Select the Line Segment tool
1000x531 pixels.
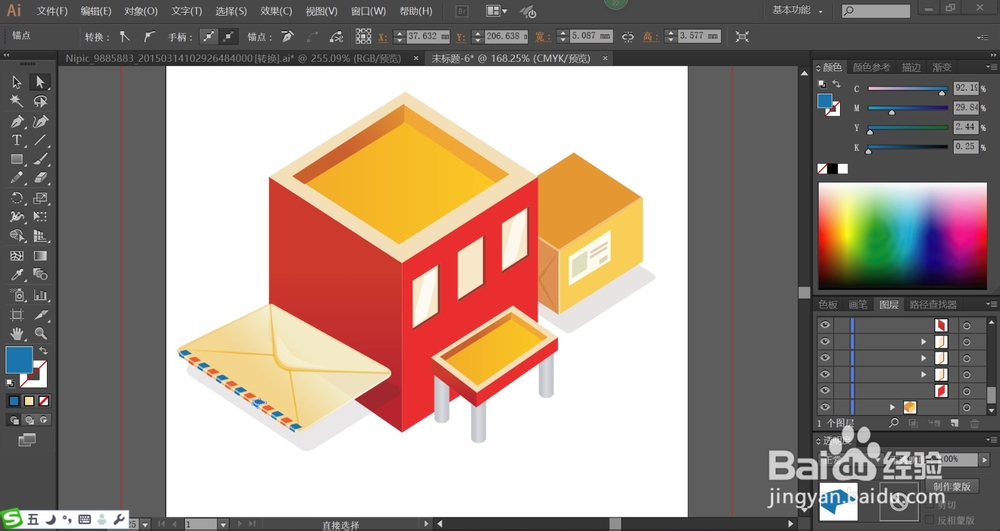pyautogui.click(x=40, y=140)
